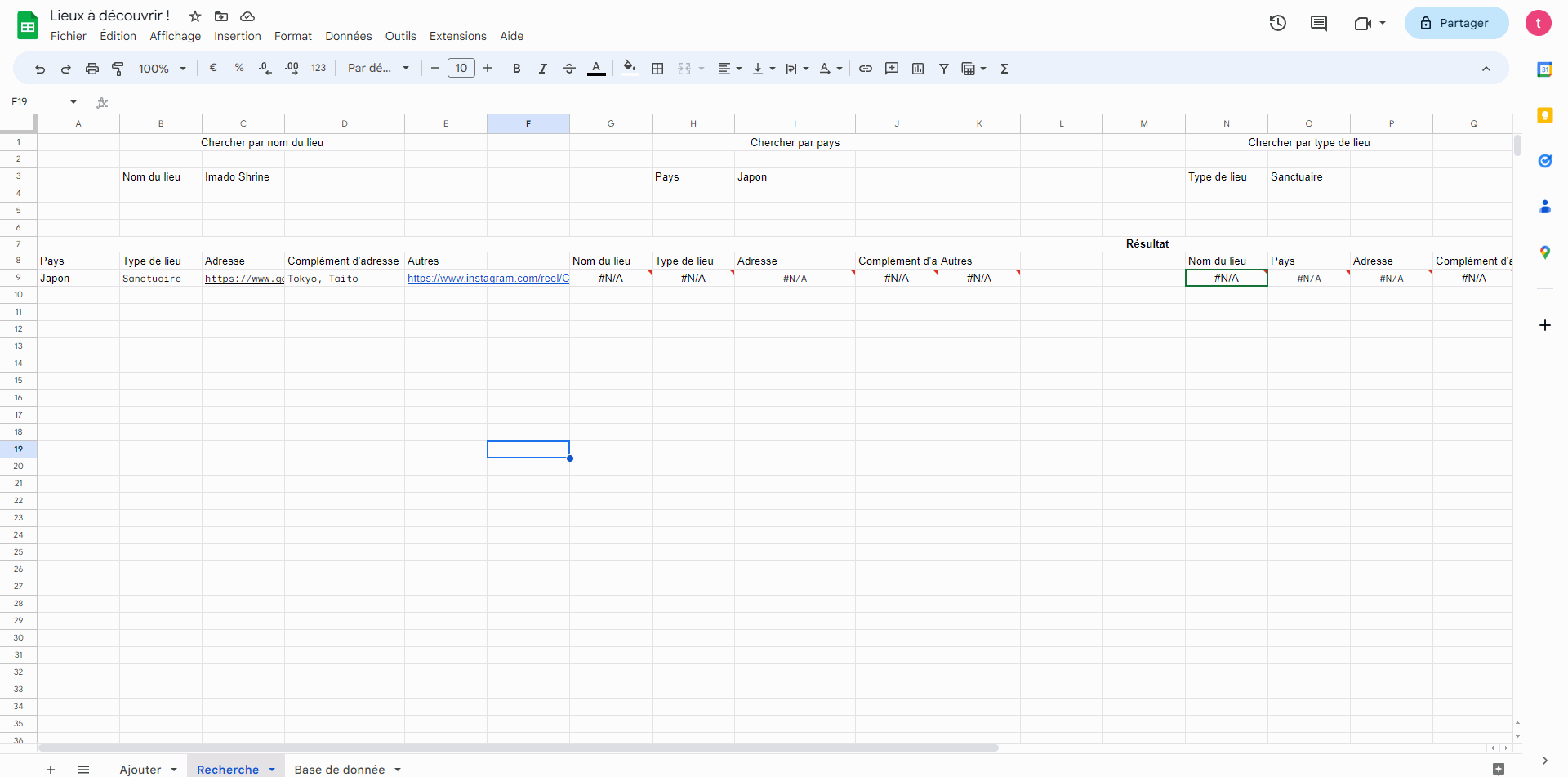The width and height of the screenshot is (1568, 777).
Task: Click the Insert link icon
Action: (866, 69)
